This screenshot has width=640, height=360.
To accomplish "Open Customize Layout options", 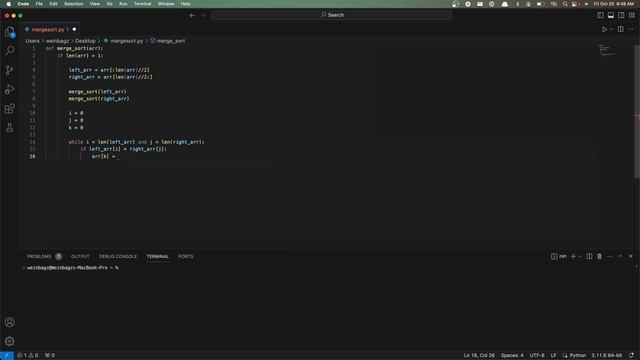I will pyautogui.click(x=631, y=15).
